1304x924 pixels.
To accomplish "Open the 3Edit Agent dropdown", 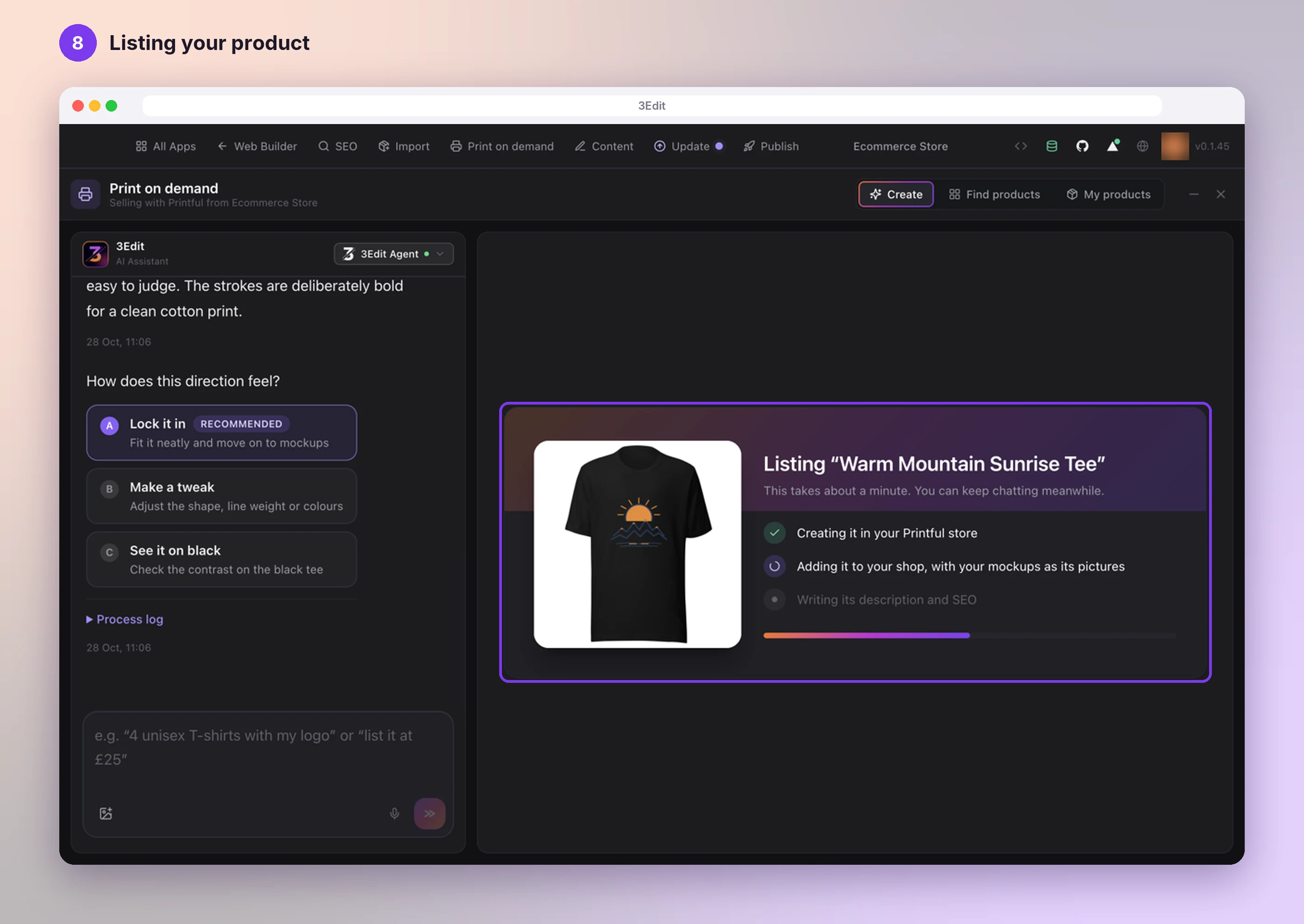I will [x=393, y=254].
